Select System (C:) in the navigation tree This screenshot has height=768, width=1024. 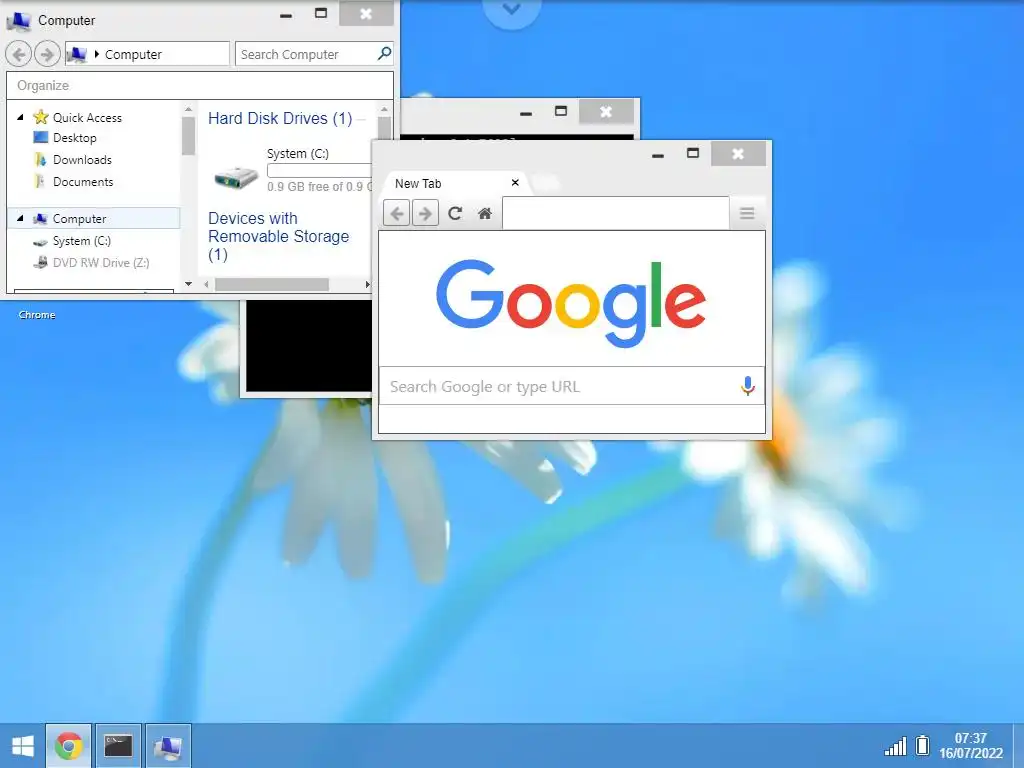81,241
